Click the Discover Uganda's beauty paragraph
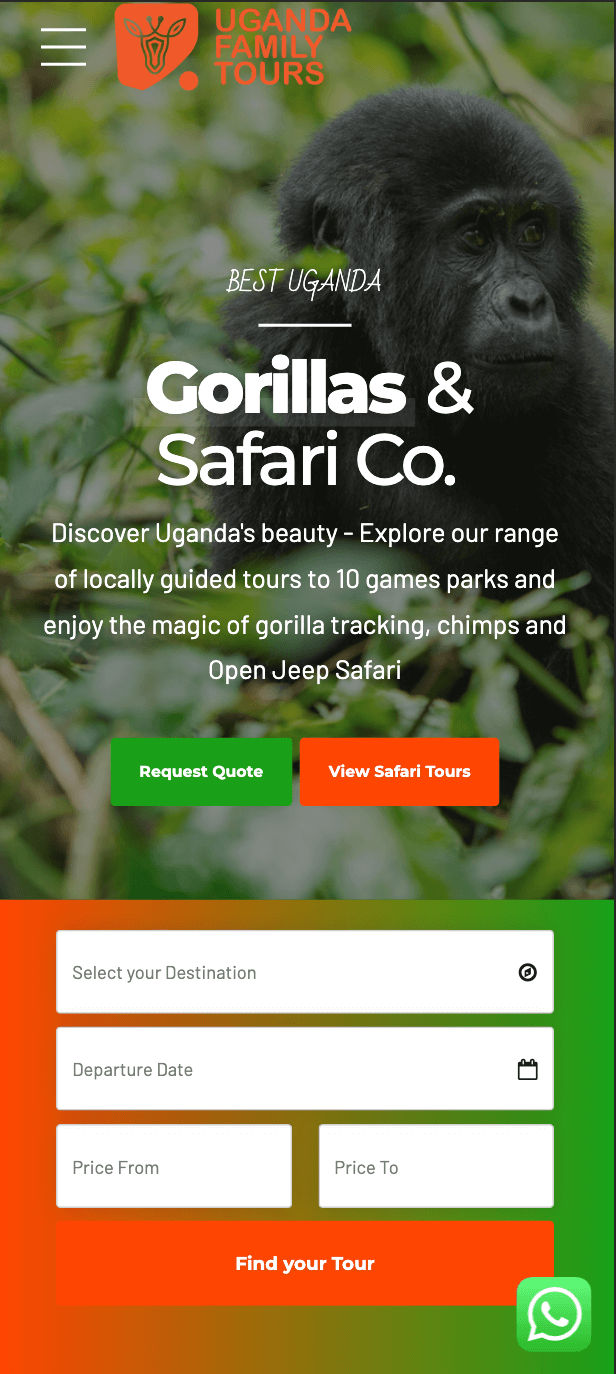Screen dimensions: 616x1374 point(305,602)
